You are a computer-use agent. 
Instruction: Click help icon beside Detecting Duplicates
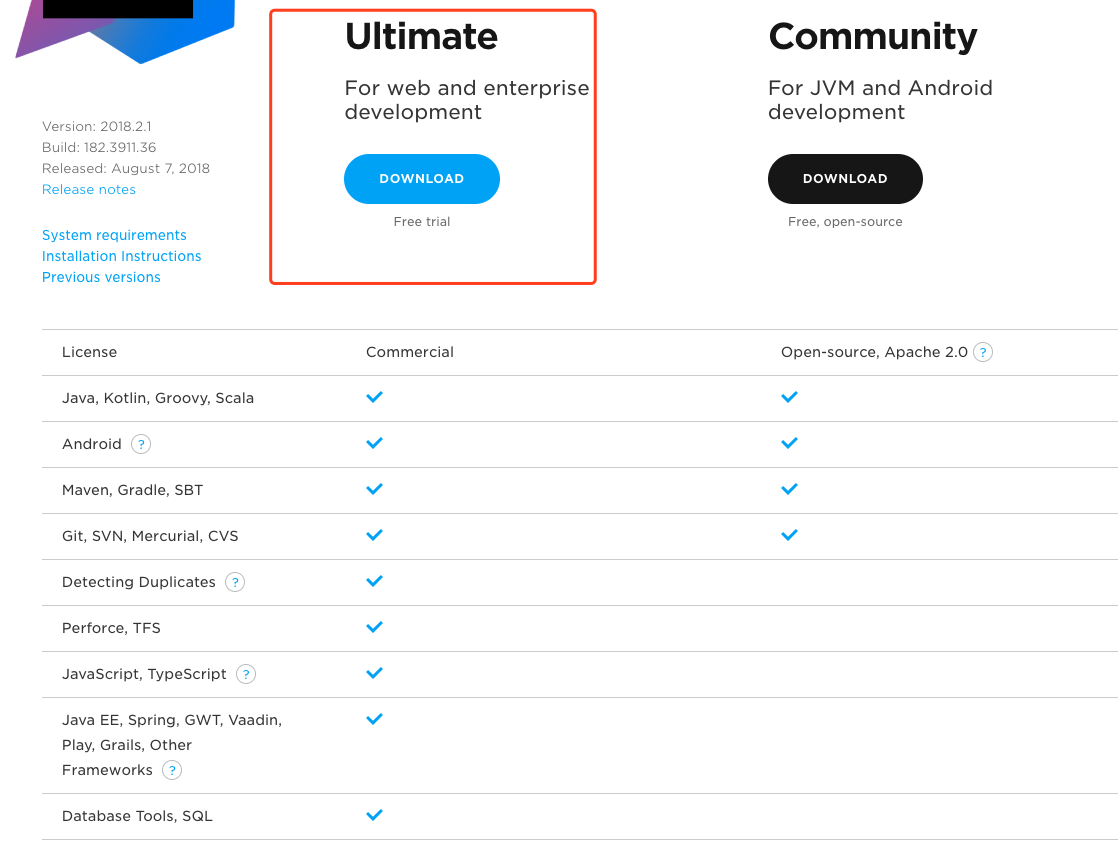pos(235,582)
